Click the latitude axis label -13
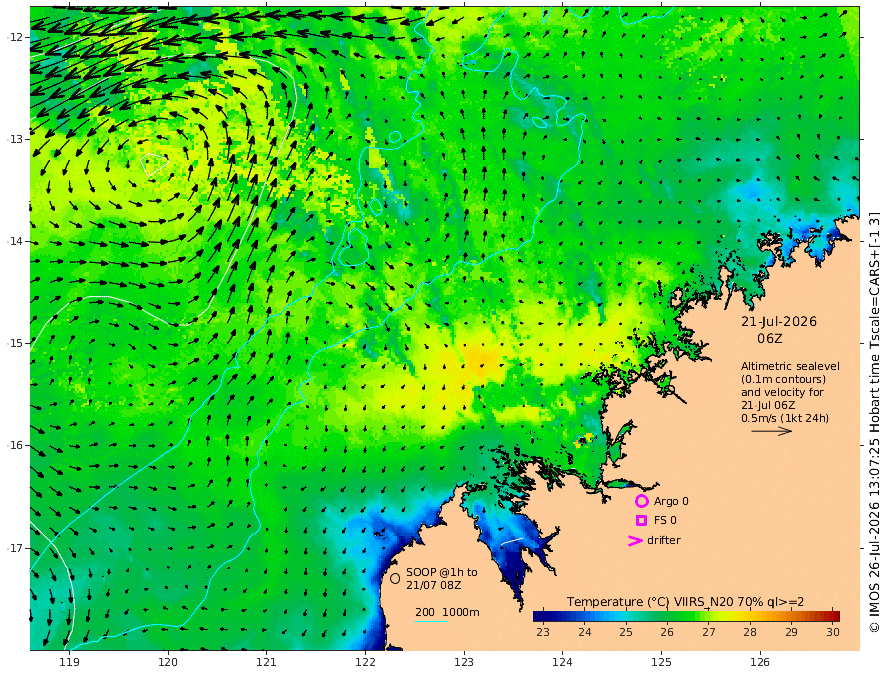 [15, 139]
